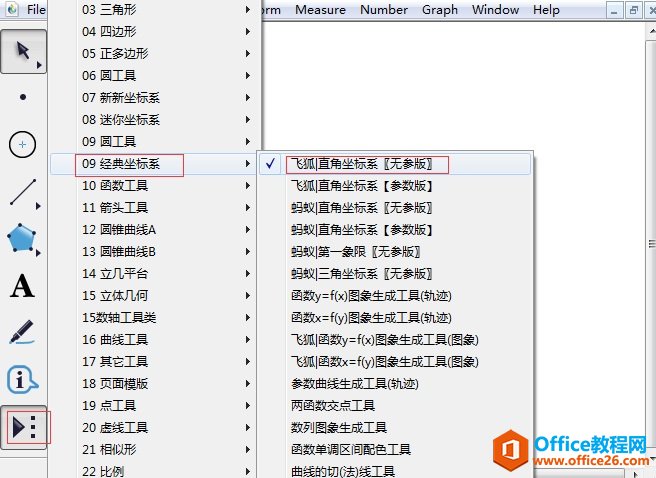
Task: Open the Graph menu
Action: (x=440, y=10)
